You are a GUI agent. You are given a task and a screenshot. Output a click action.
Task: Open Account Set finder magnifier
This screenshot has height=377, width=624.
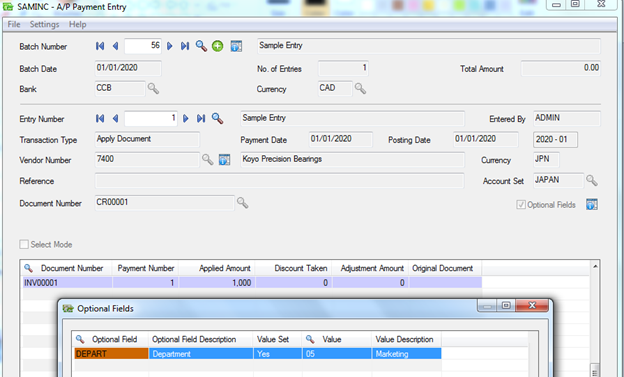click(592, 180)
